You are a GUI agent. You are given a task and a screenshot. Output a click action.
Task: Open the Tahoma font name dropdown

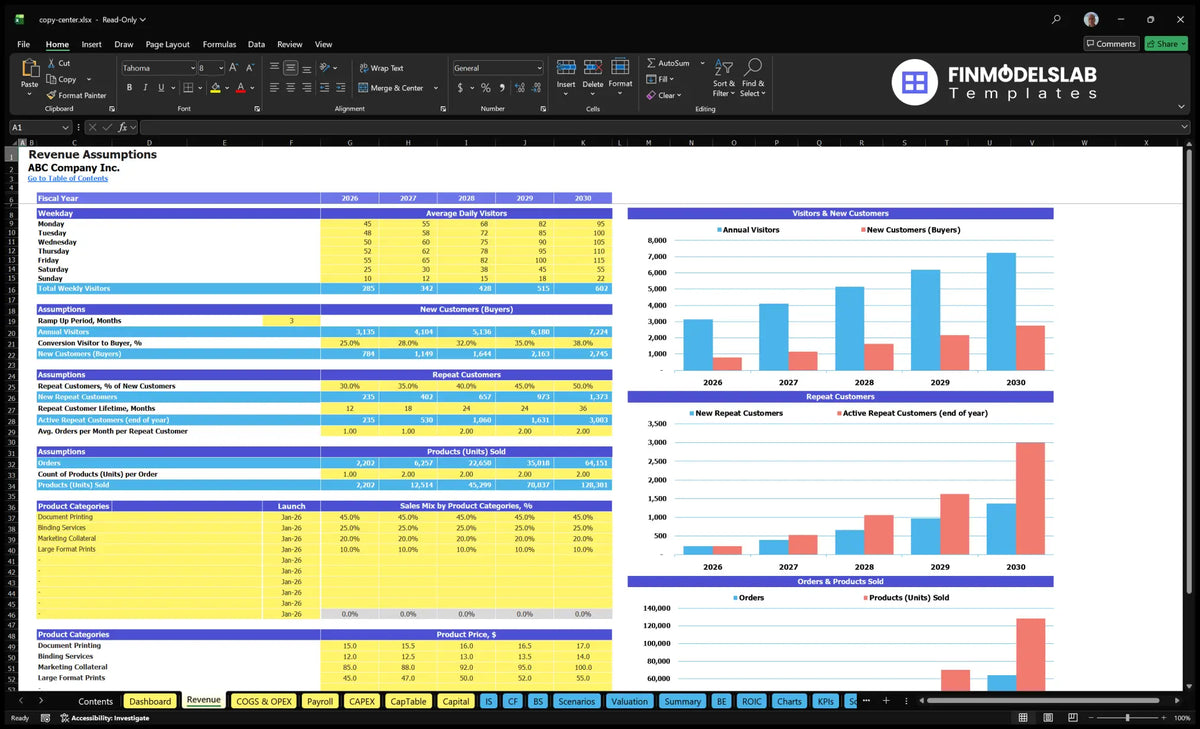[x=192, y=68]
